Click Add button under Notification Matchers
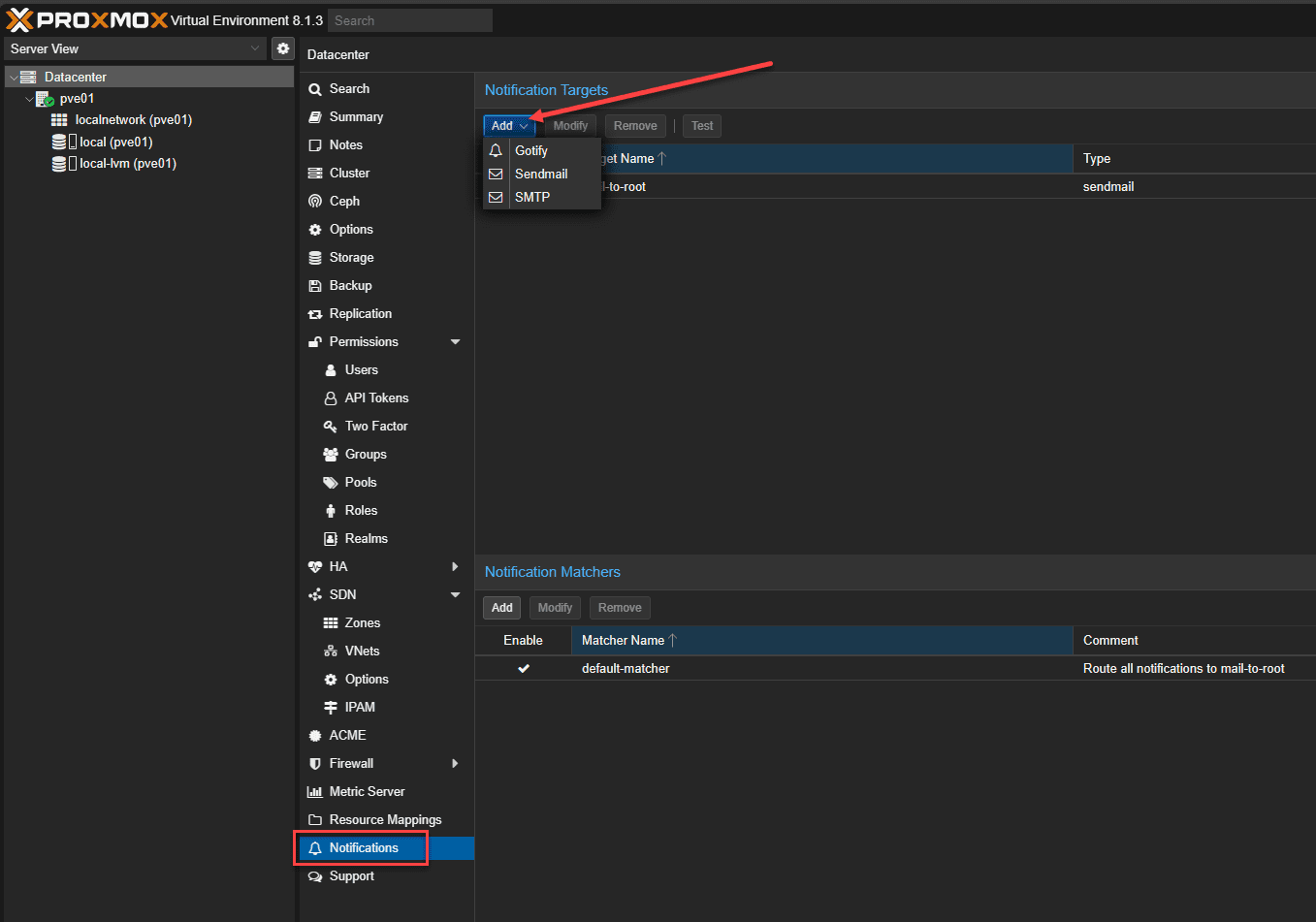The width and height of the screenshot is (1316, 922). click(501, 608)
